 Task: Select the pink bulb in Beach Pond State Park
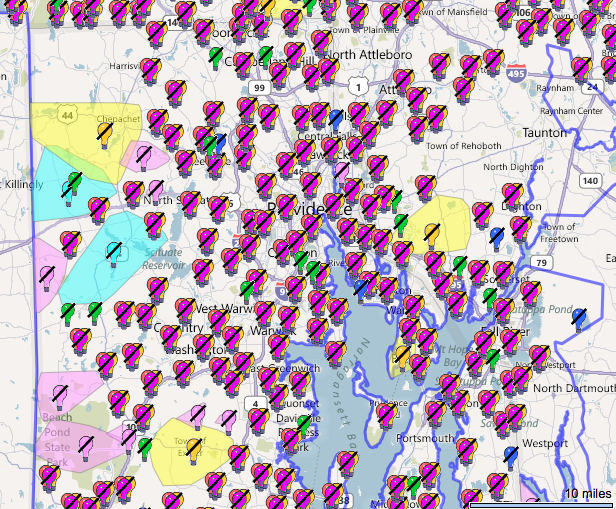point(86,448)
